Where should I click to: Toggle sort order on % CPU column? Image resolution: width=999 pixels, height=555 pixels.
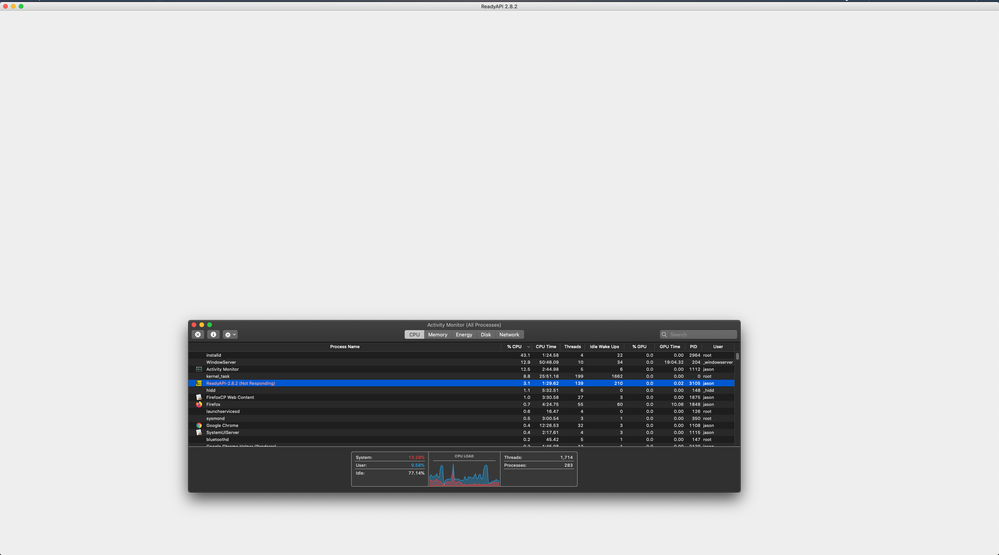pos(516,347)
